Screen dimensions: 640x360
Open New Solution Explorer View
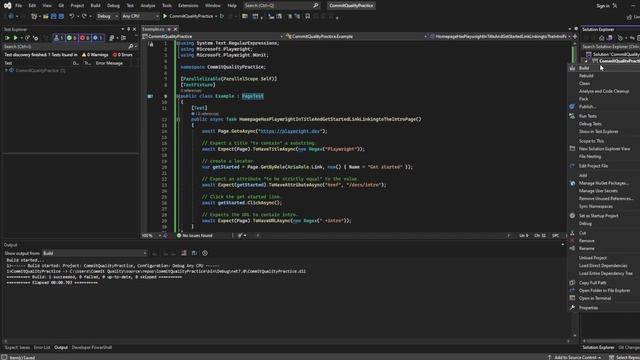tap(604, 149)
